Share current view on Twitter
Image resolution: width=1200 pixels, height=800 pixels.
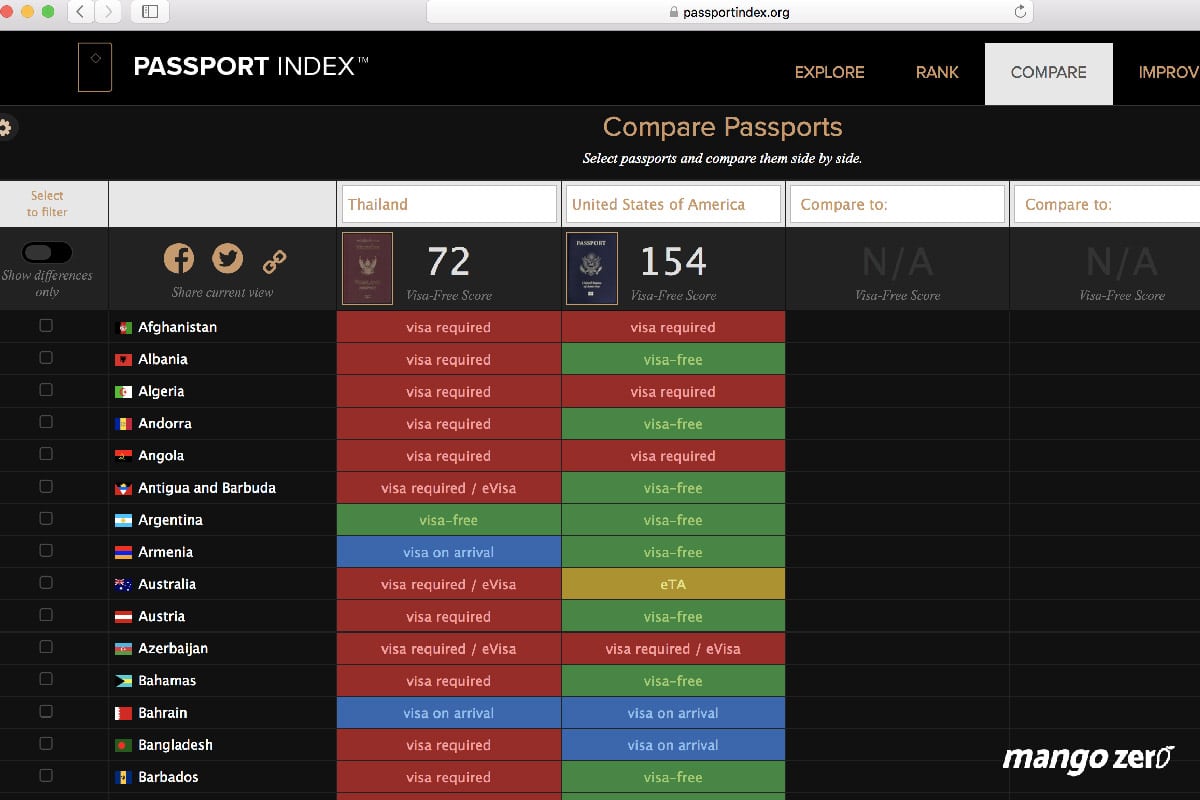coord(228,259)
